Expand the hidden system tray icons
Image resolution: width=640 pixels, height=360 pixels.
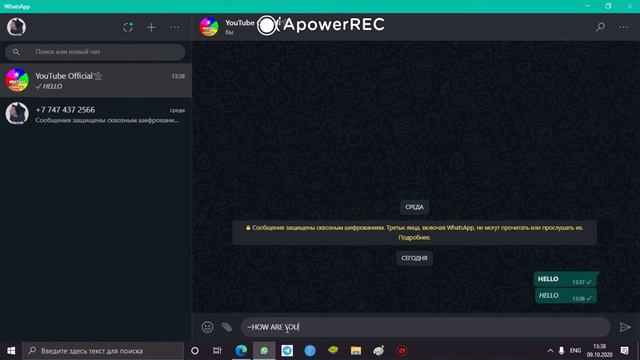(550, 351)
